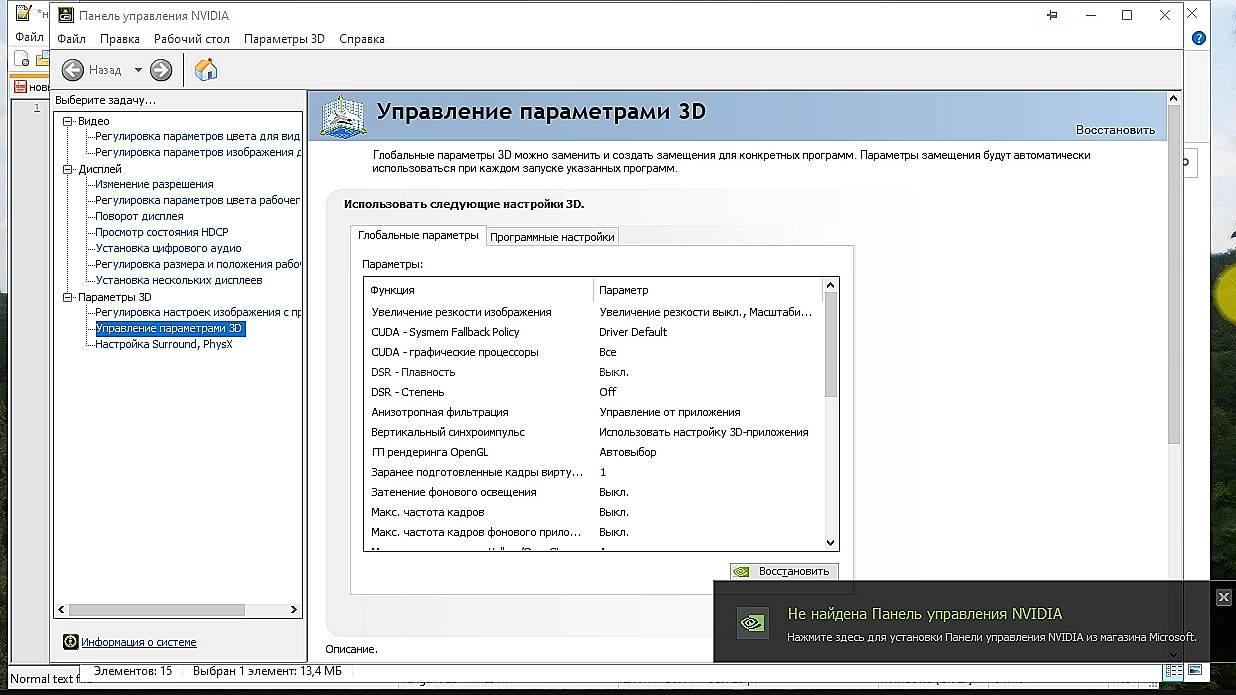Select Макс. частота кадров фонового приложения row

[593, 532]
